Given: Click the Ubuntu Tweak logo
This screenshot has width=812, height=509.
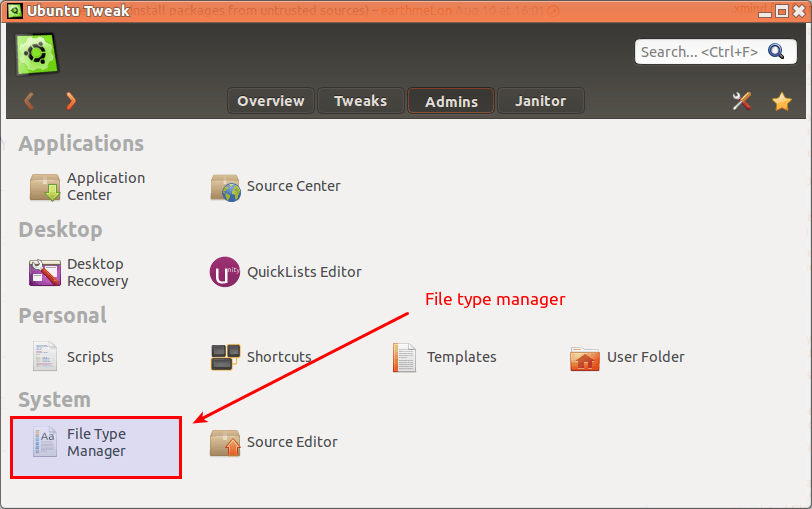Looking at the screenshot, I should tap(37, 54).
